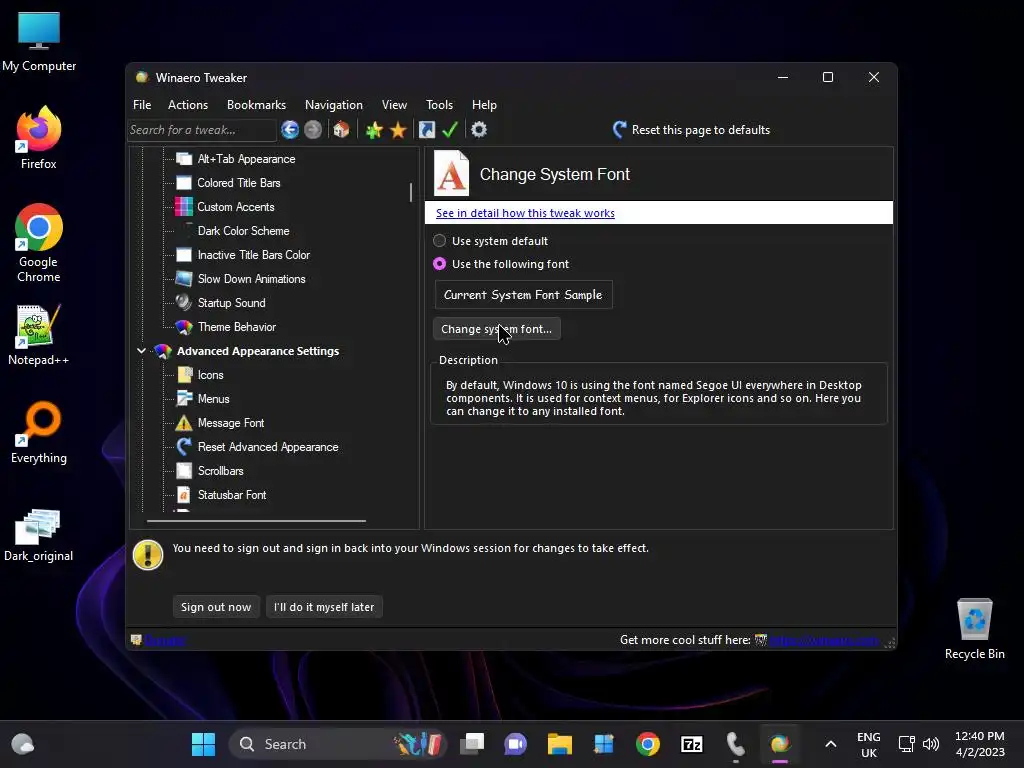Open the Help menu
The height and width of the screenshot is (768, 1024).
[x=485, y=104]
